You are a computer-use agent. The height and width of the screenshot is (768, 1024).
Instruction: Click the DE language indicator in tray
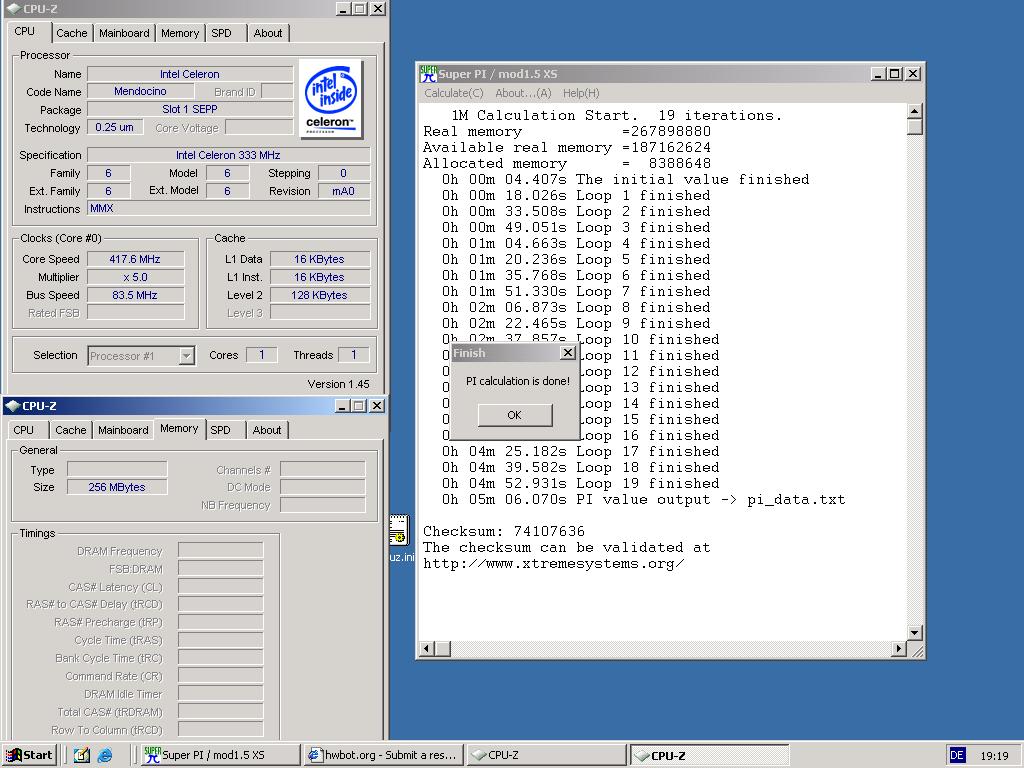(x=957, y=755)
